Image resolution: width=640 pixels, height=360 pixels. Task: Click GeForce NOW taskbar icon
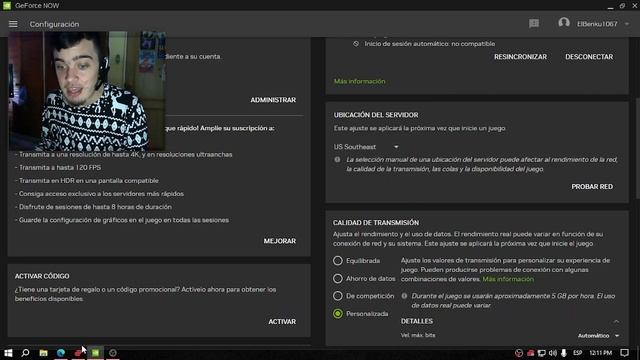pyautogui.click(x=96, y=353)
